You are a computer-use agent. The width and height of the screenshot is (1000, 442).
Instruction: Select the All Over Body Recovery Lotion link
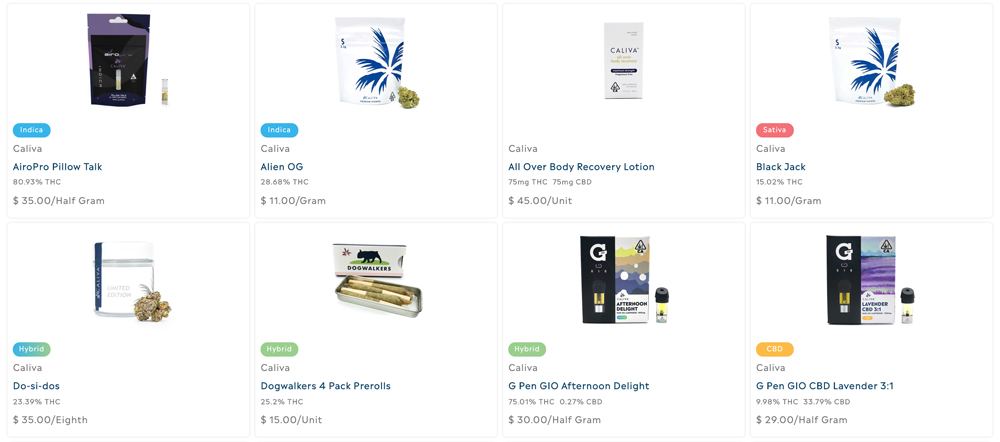pos(581,167)
